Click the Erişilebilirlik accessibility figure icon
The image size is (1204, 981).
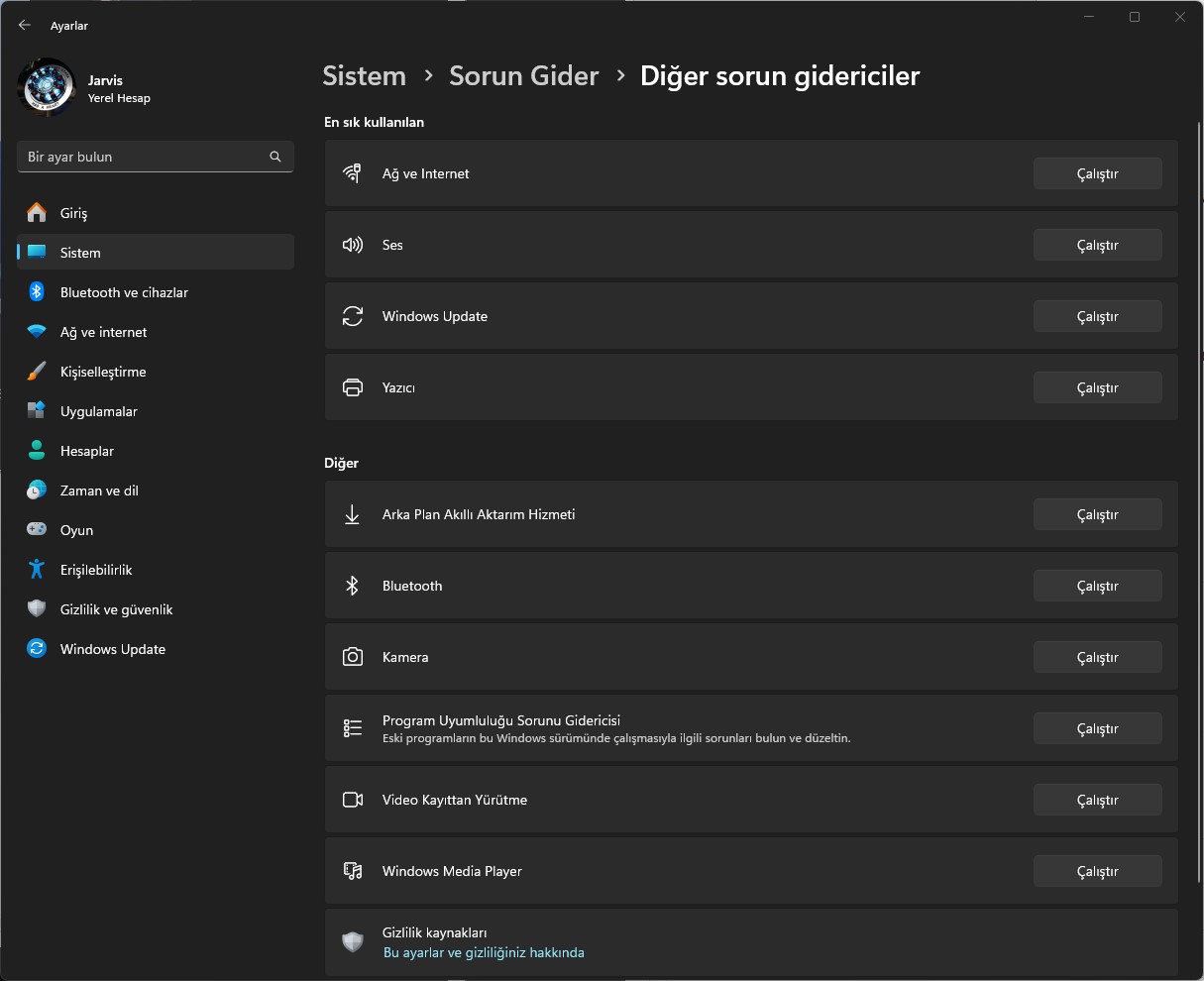[x=37, y=570]
